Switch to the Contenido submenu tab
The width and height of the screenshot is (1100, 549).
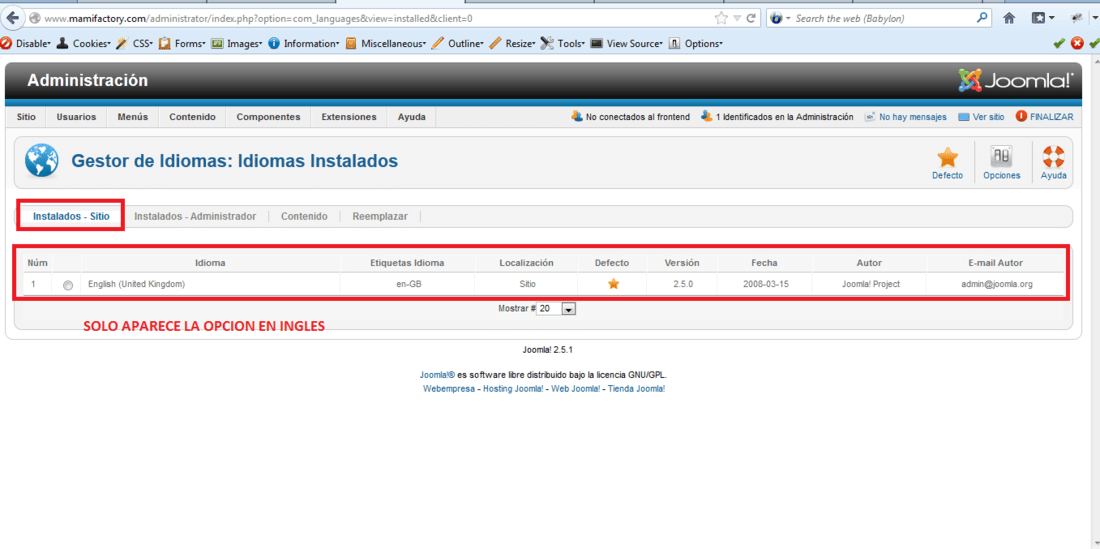304,217
